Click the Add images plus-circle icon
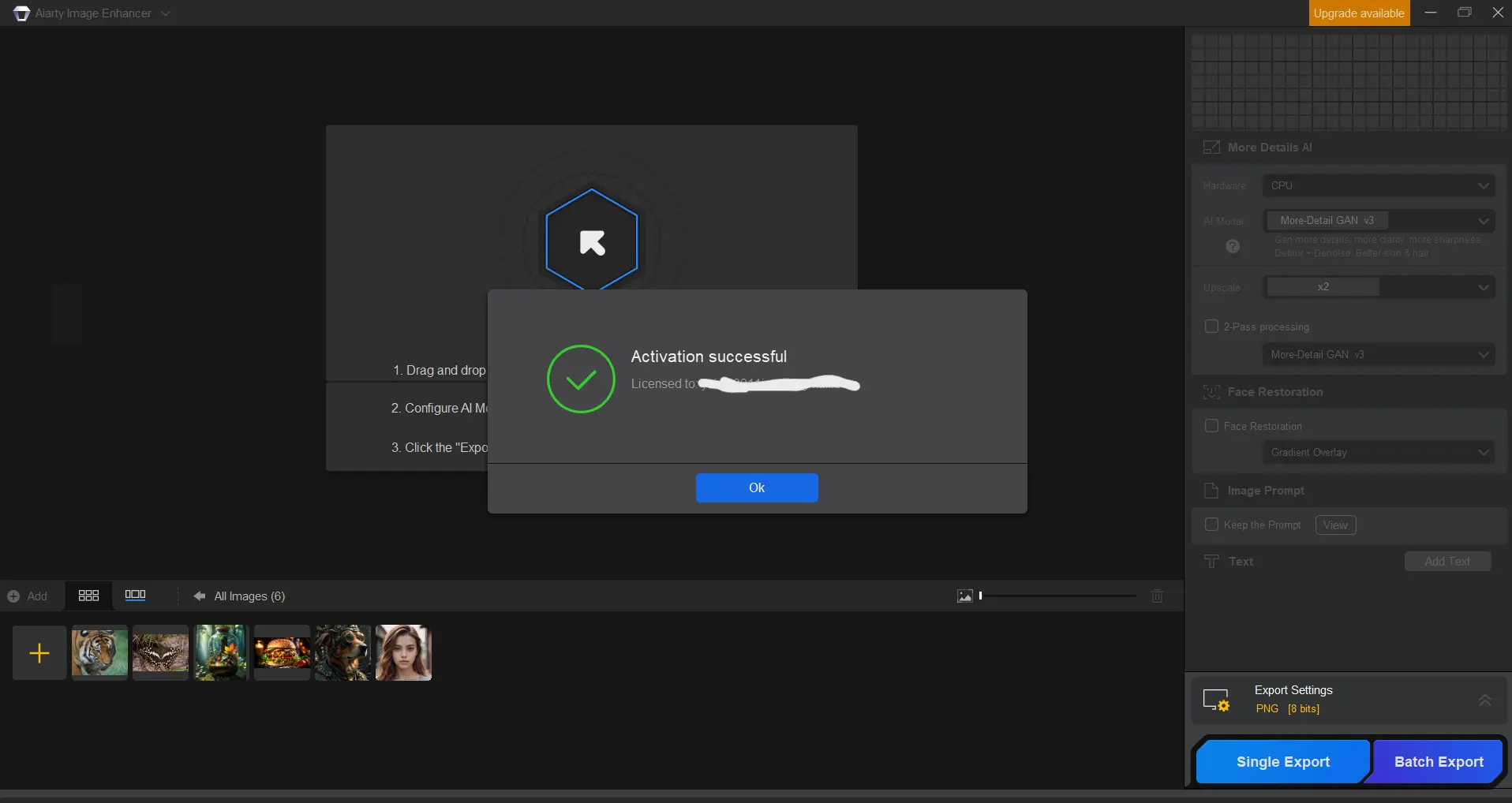 tap(13, 596)
